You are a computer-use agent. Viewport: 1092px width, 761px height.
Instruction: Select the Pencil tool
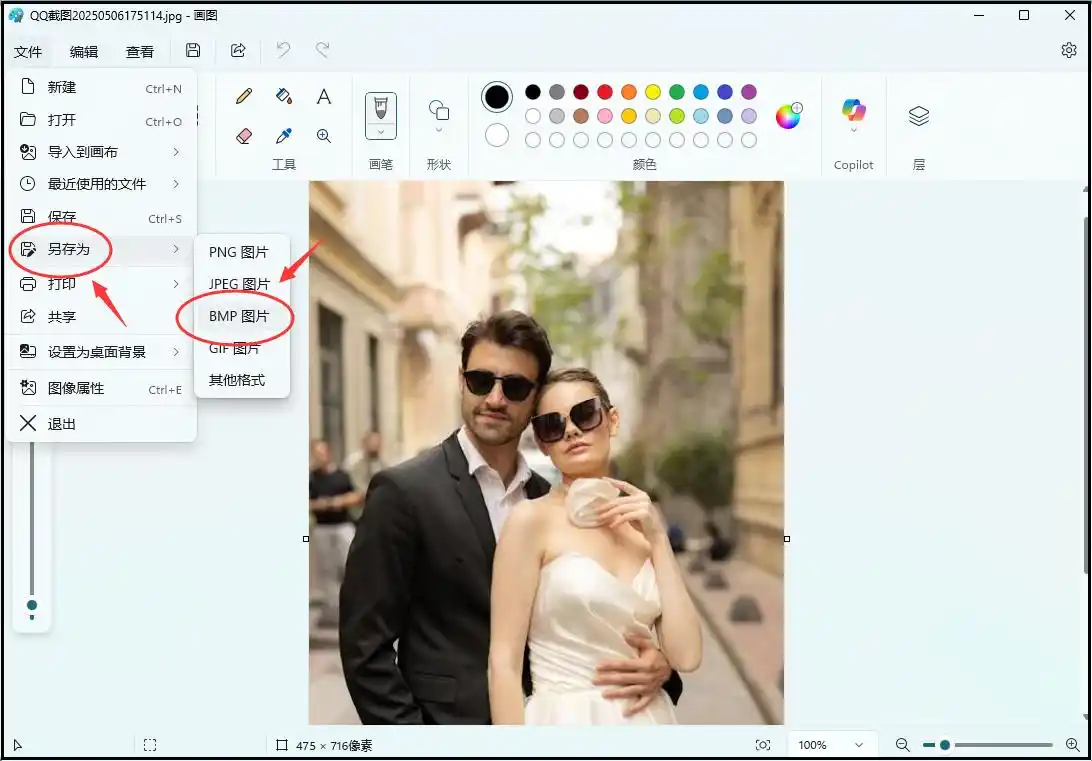[x=244, y=96]
